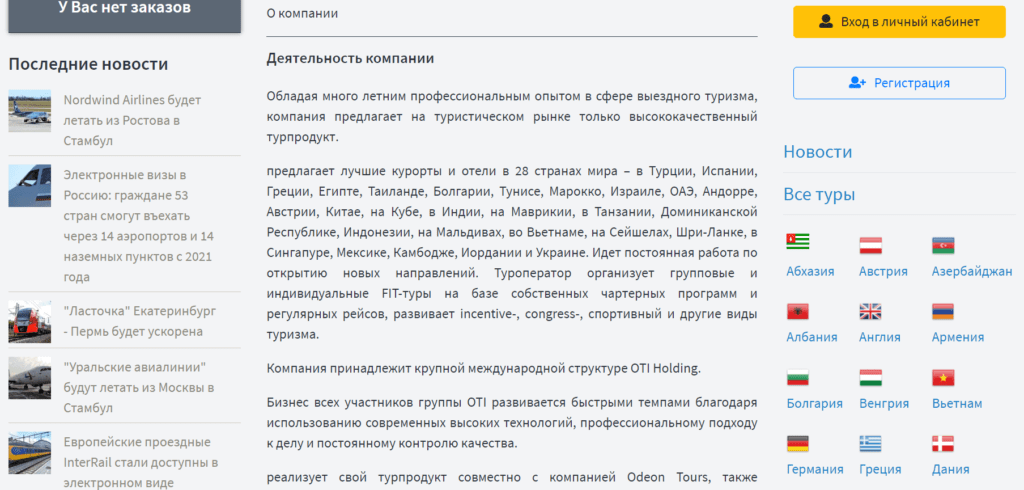Click the Nordwind airplane news thumbnail
The width and height of the screenshot is (1024, 490).
pyautogui.click(x=29, y=110)
